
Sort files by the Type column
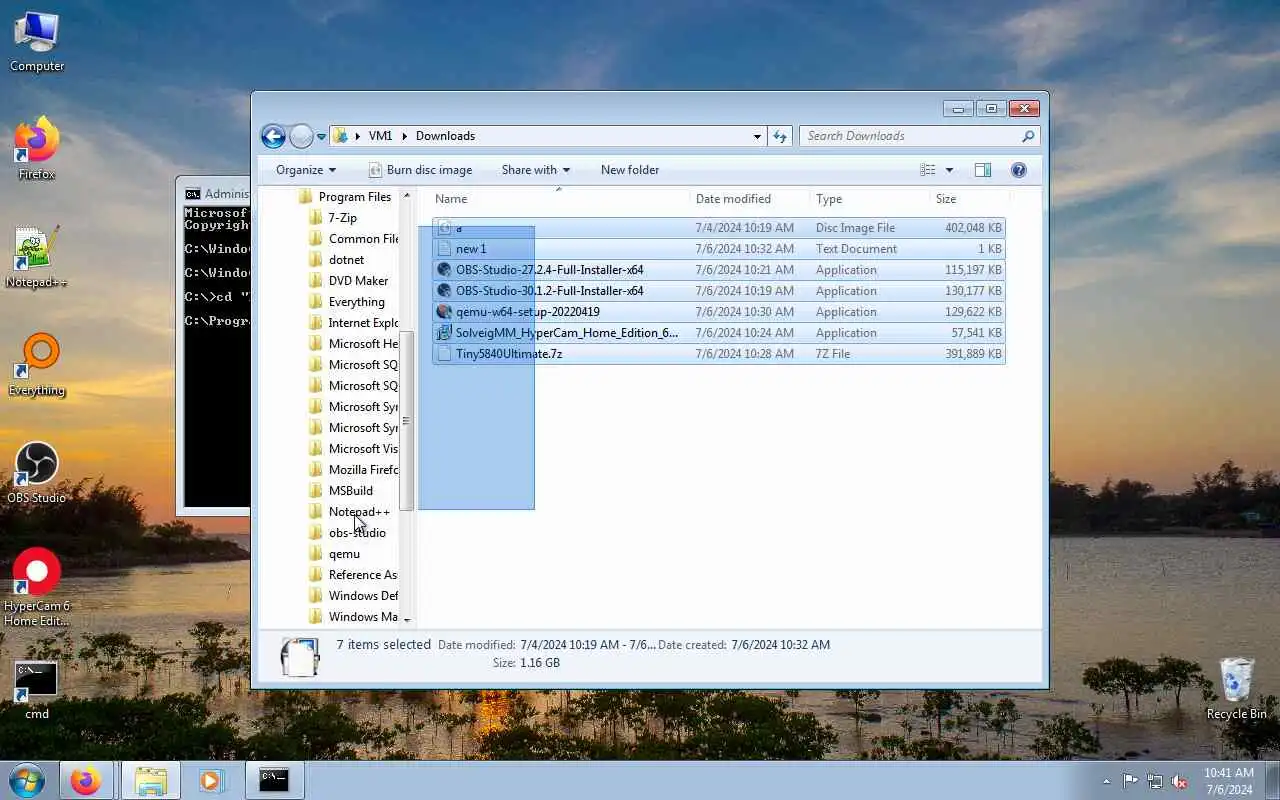[870, 199]
